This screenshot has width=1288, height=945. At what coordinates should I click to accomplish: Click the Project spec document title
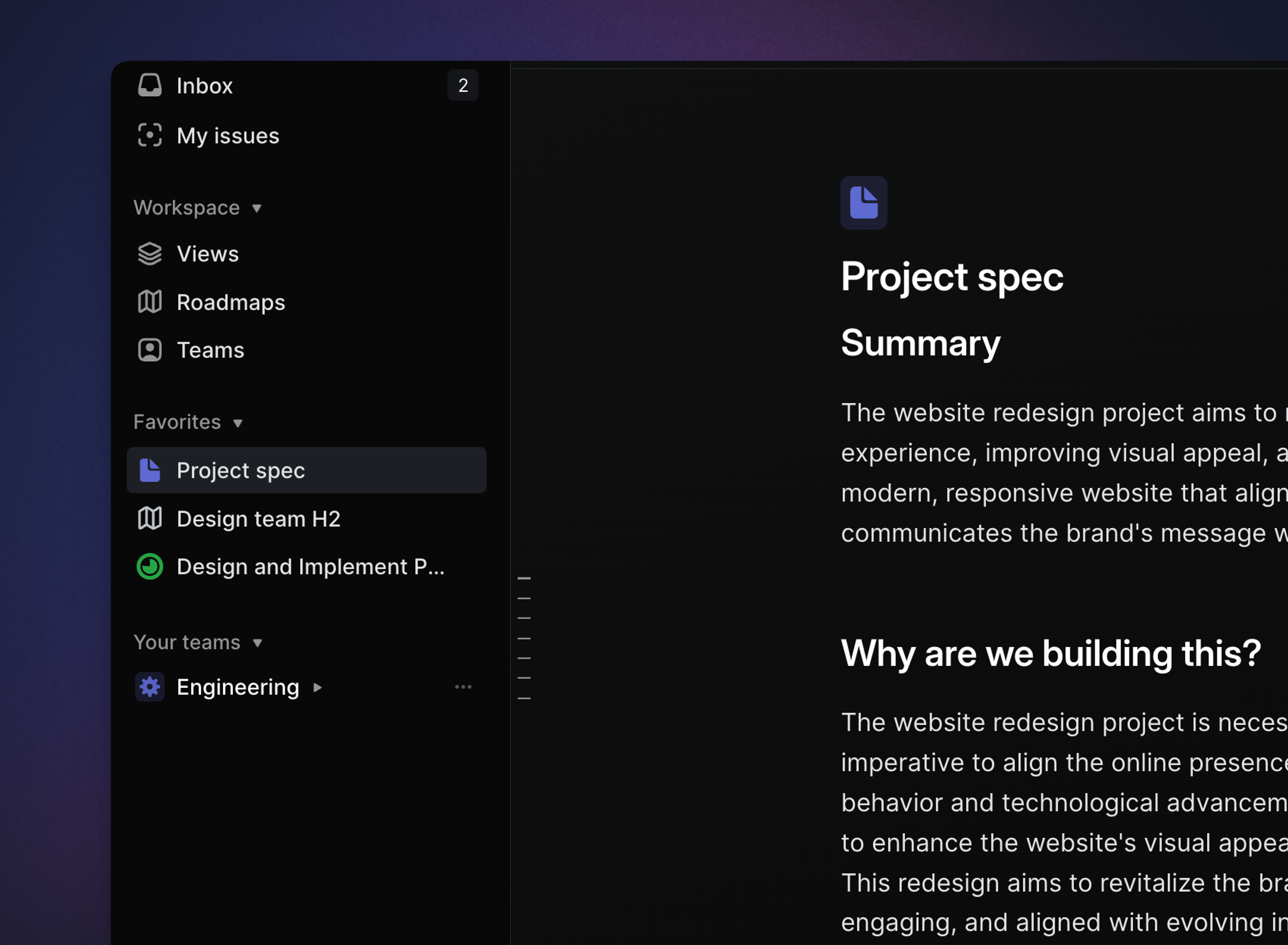point(952,278)
